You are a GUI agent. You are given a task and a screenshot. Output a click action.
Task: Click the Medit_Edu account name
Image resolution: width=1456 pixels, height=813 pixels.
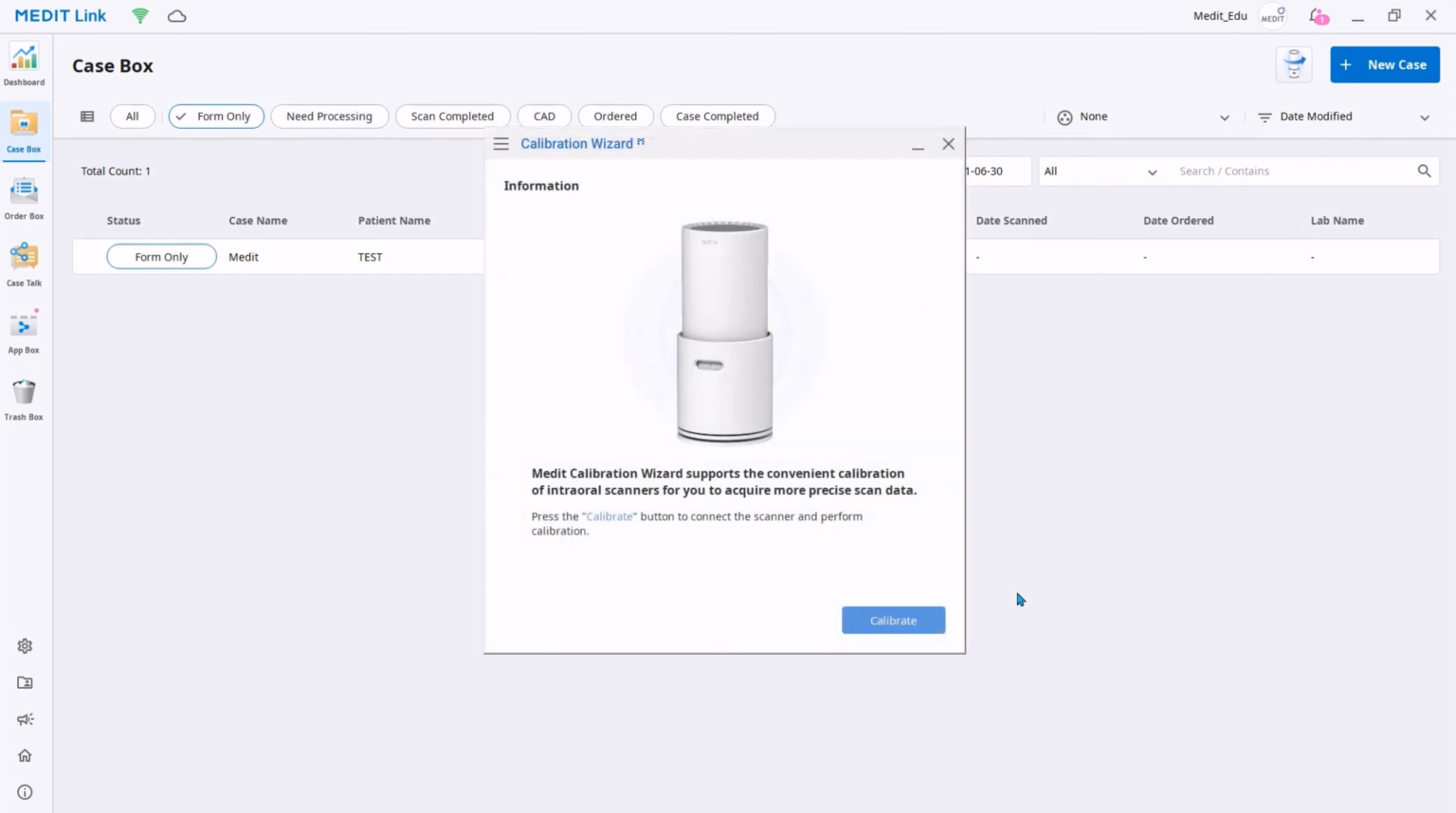[x=1220, y=16]
